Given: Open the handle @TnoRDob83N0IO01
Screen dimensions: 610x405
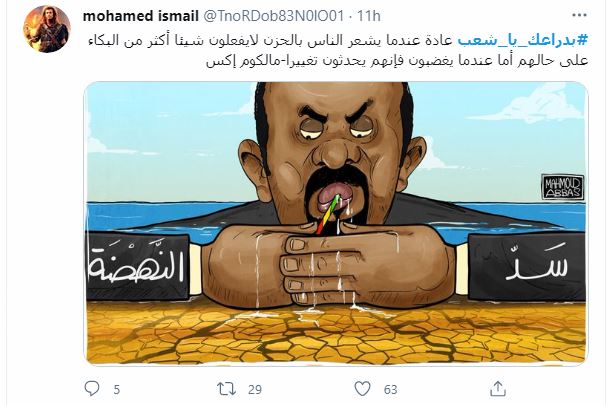Looking at the screenshot, I should pos(273,16).
